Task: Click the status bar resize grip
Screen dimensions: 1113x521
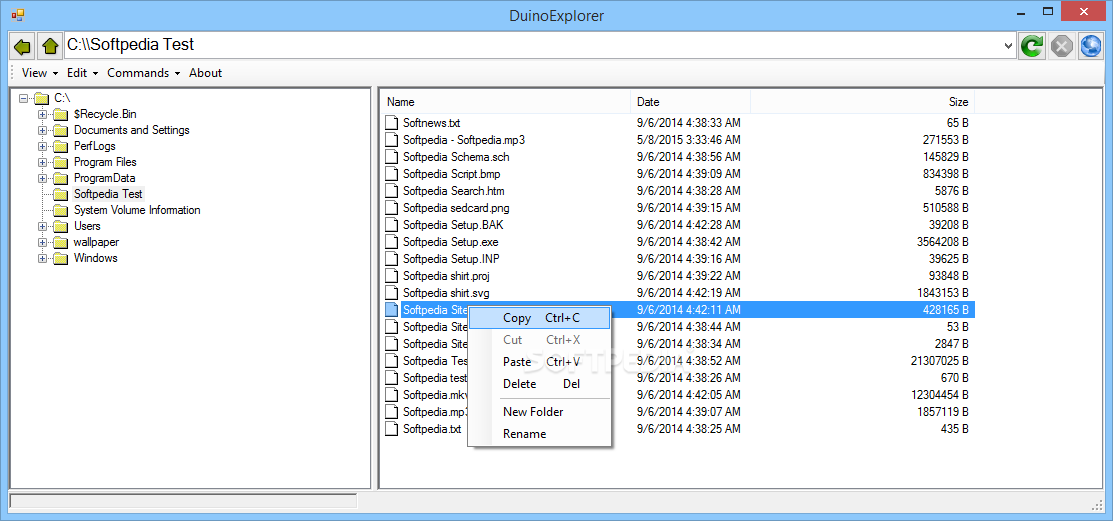Action: (1097, 505)
